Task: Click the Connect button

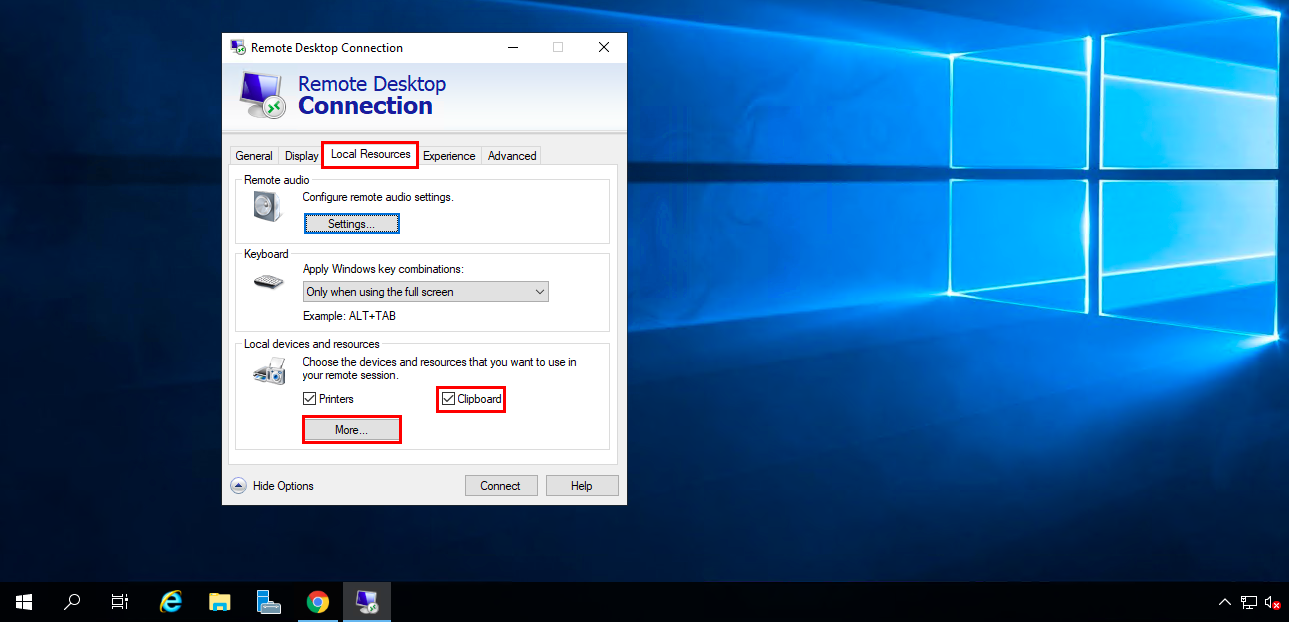Action: tap(500, 486)
